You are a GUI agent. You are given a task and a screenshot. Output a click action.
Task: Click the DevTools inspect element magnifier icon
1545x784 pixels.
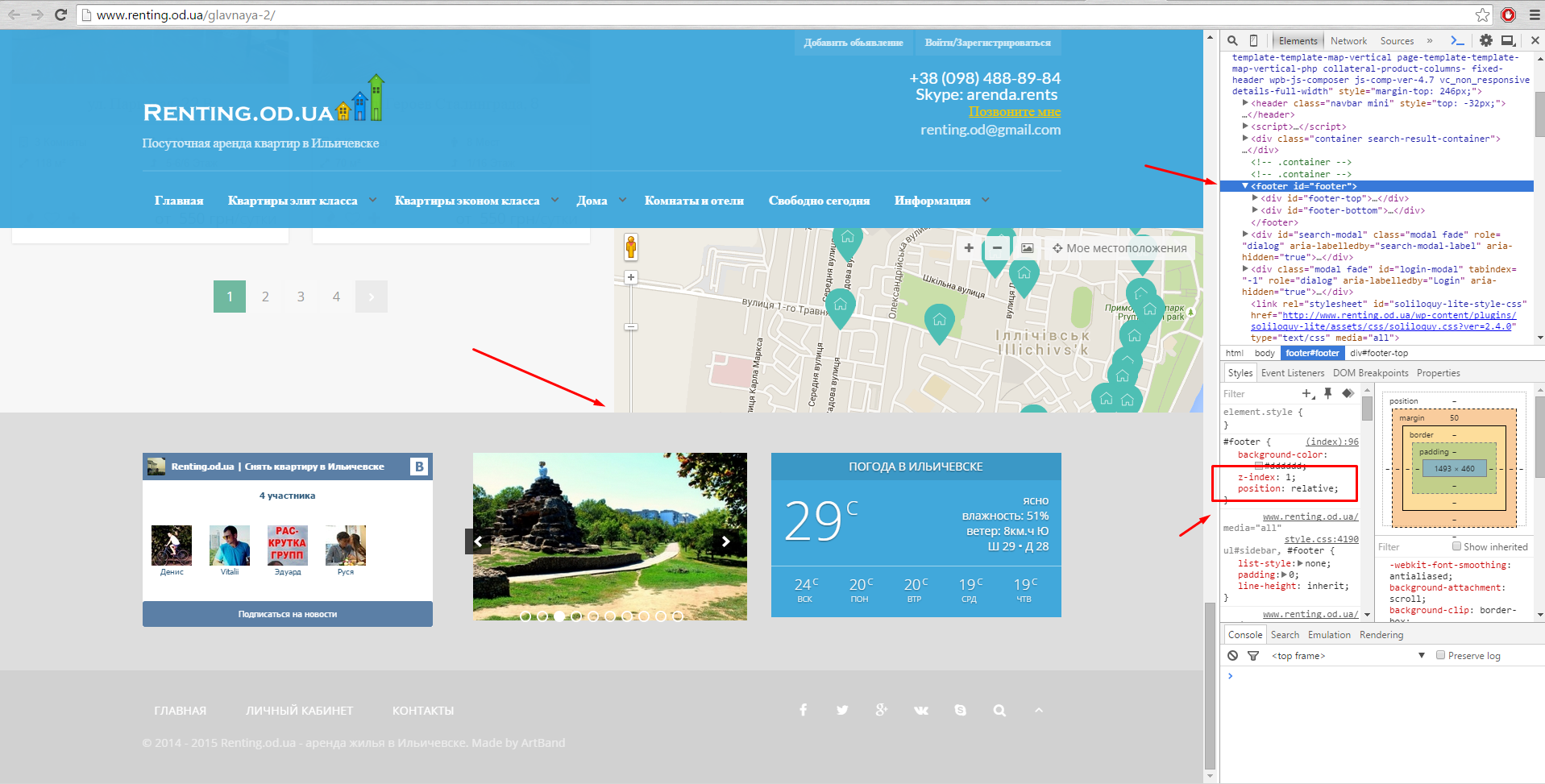(1232, 40)
